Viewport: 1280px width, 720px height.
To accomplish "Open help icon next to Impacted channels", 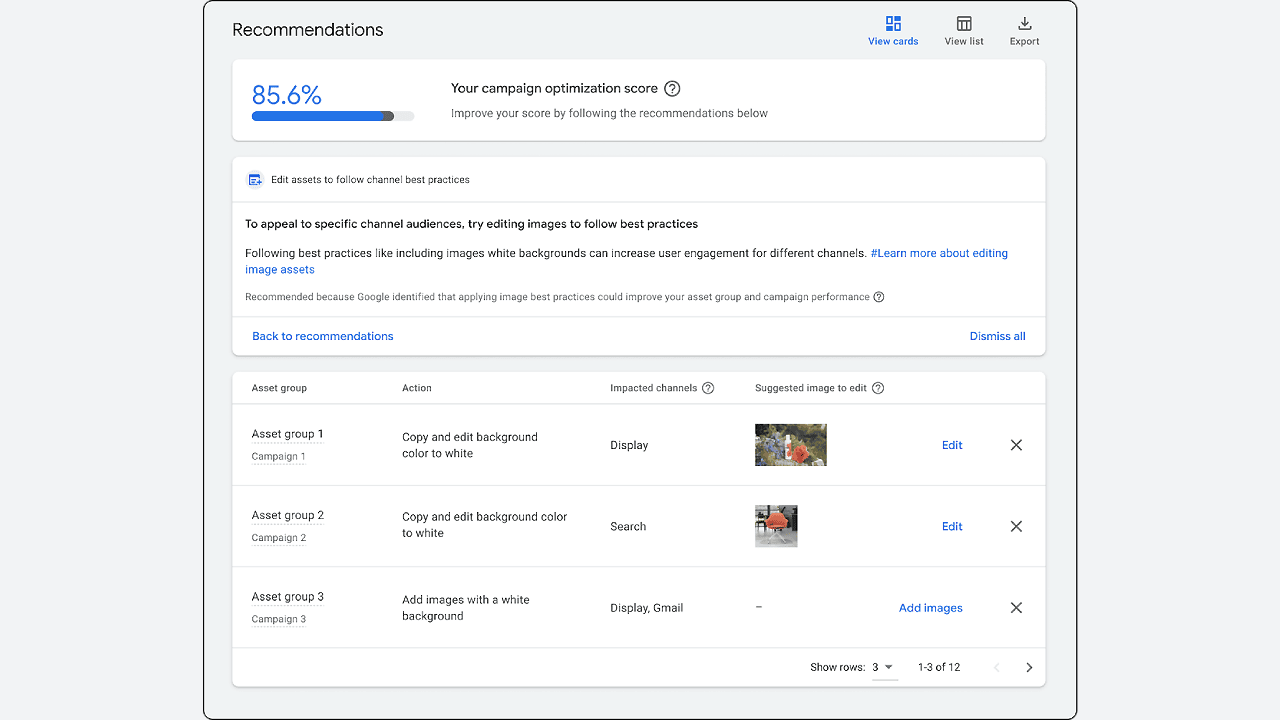I will [x=708, y=388].
